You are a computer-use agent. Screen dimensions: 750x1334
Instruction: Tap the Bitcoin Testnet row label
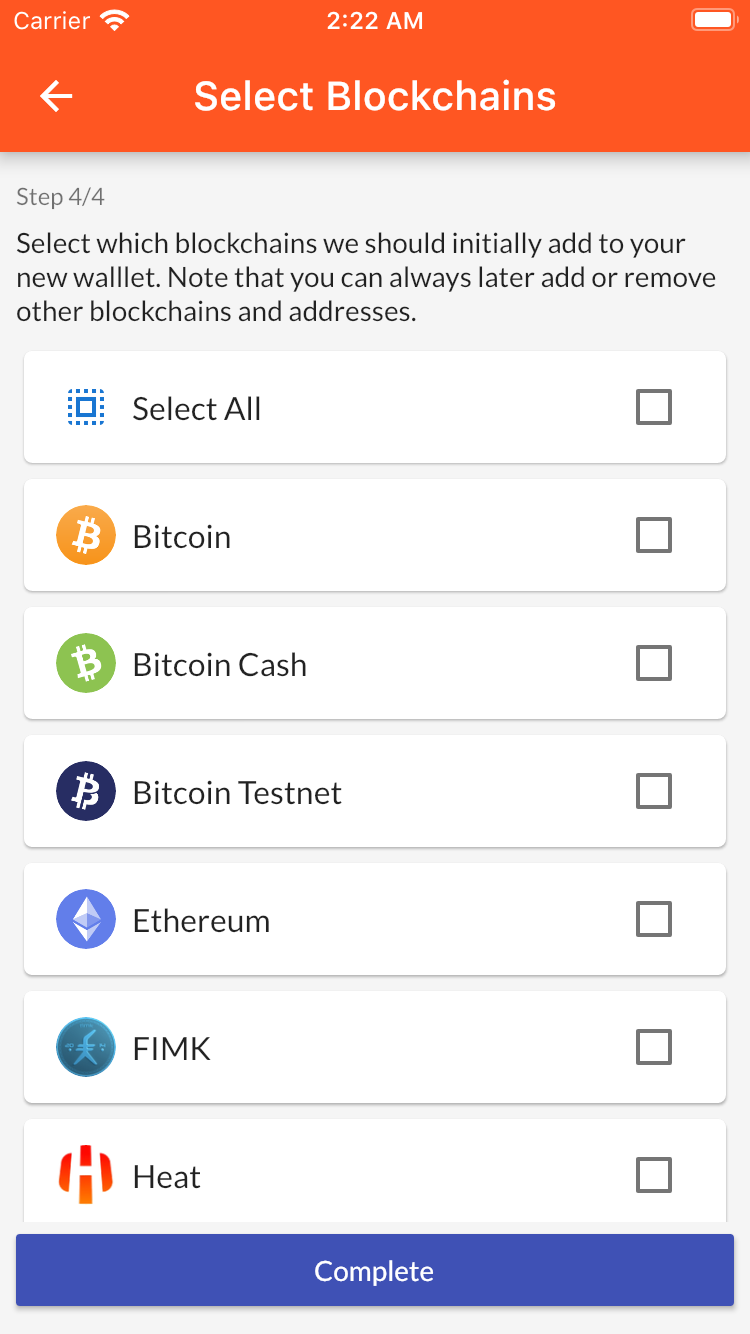pyautogui.click(x=237, y=793)
